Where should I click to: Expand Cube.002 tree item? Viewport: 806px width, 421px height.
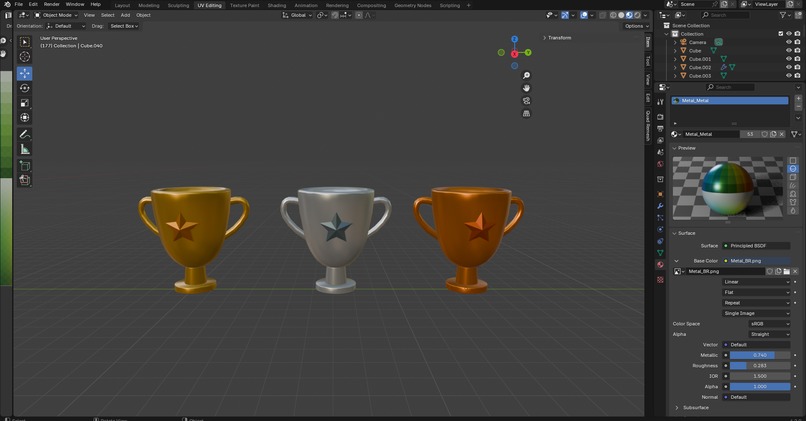675,67
